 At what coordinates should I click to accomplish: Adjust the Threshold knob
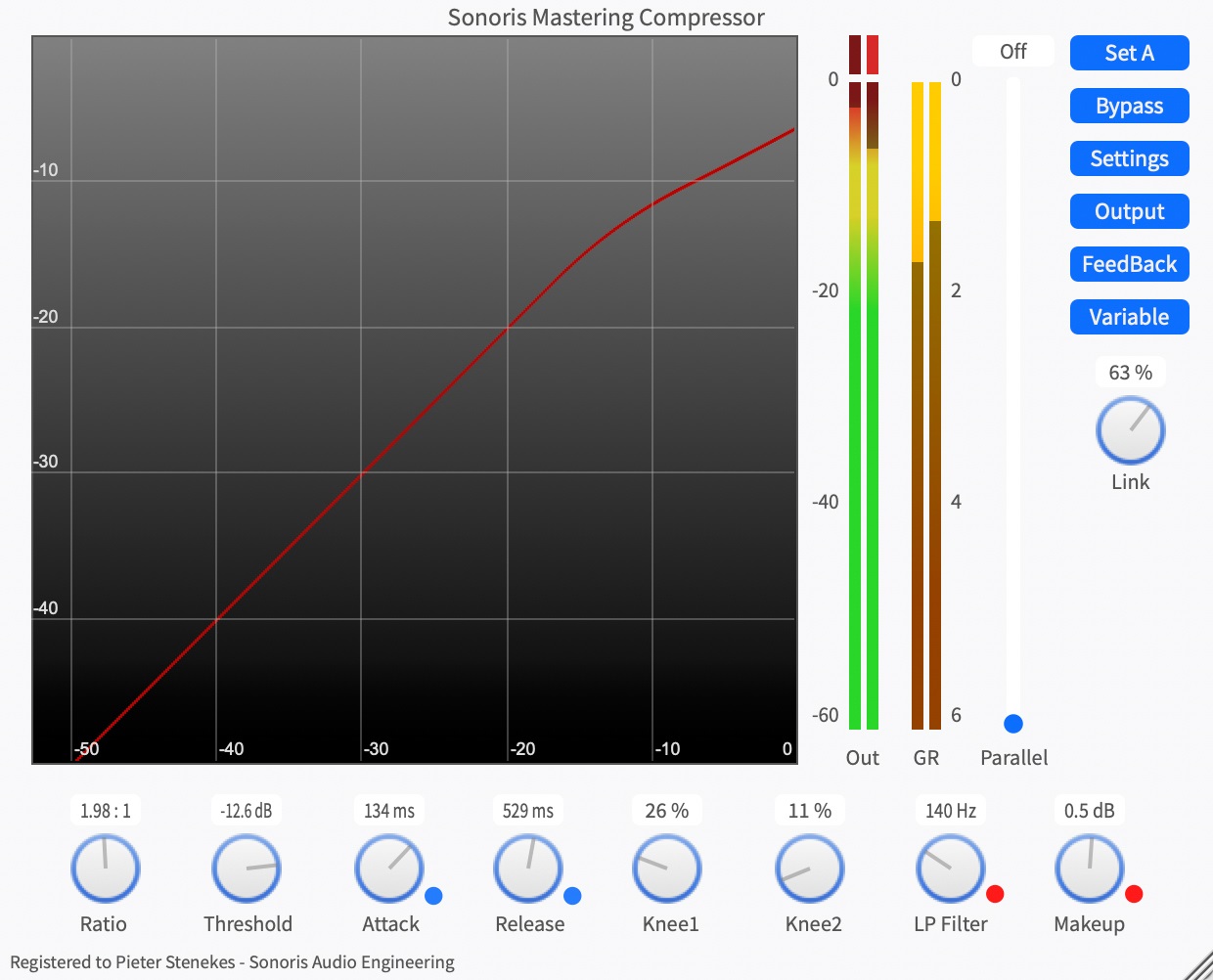[x=247, y=868]
